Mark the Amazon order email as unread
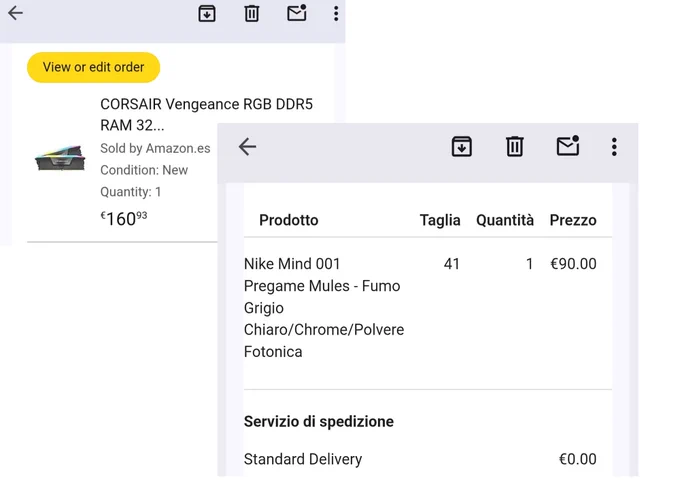This screenshot has width=680, height=484. point(297,13)
